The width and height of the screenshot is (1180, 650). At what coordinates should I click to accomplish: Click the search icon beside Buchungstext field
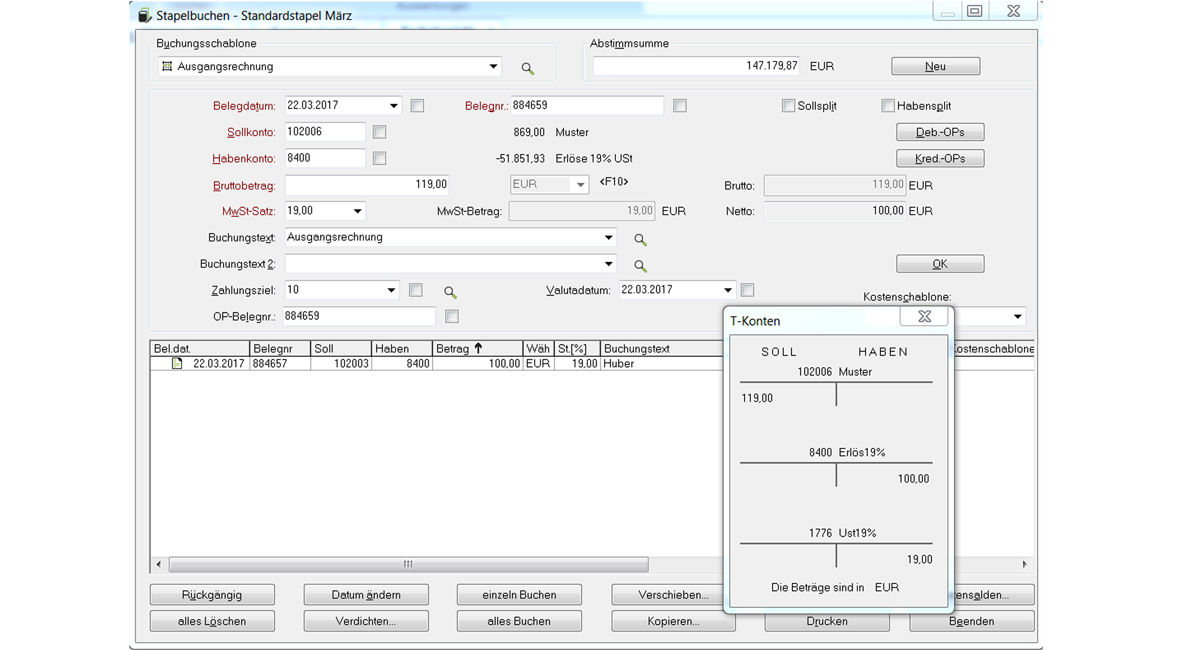pyautogui.click(x=640, y=239)
